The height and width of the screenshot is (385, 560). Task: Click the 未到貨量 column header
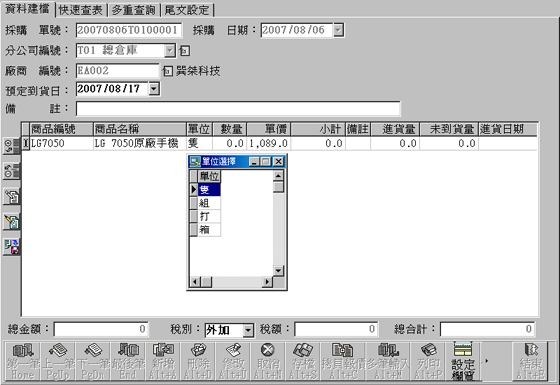(449, 129)
